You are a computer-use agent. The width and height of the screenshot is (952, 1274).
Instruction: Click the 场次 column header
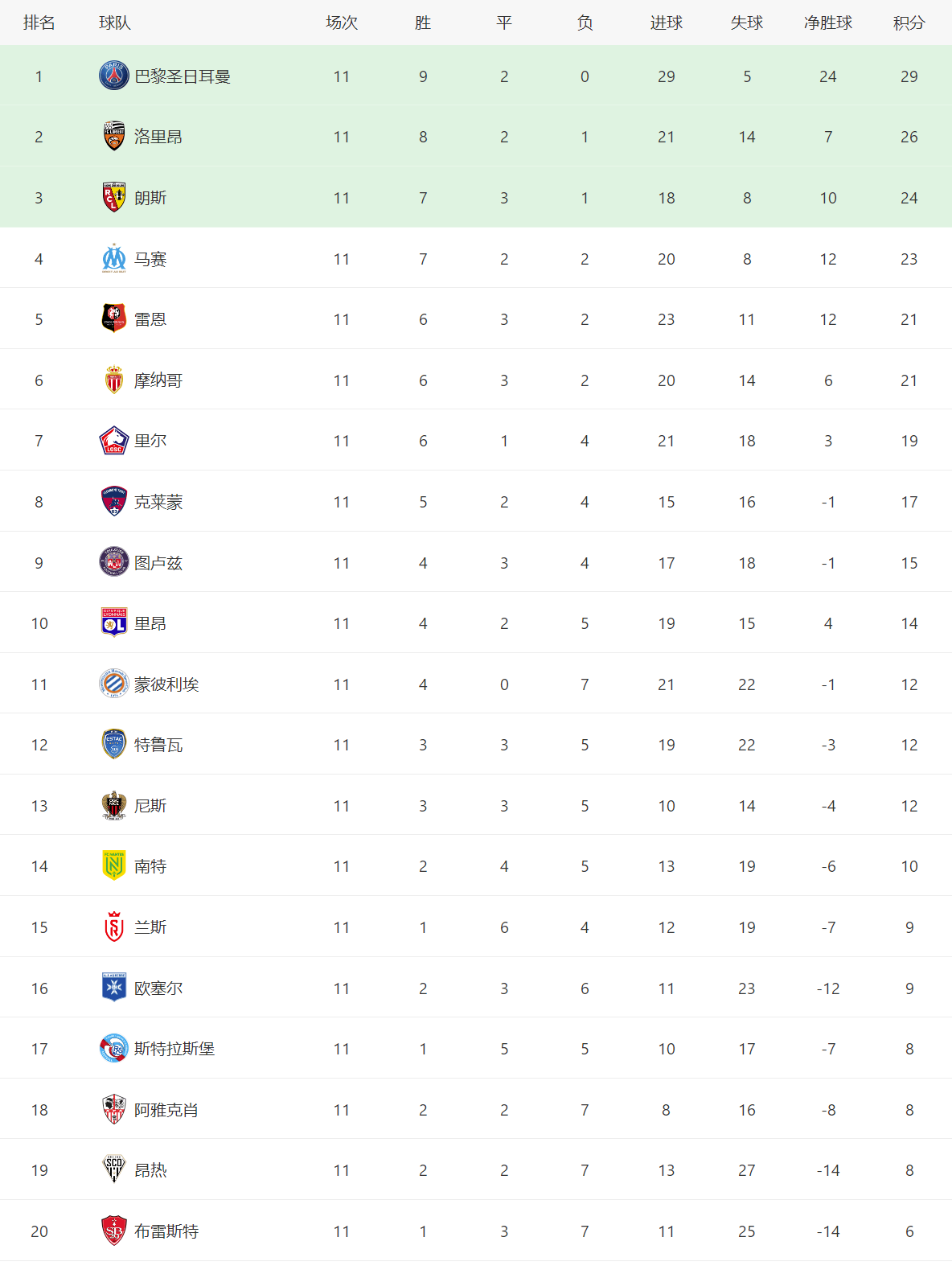point(342,23)
